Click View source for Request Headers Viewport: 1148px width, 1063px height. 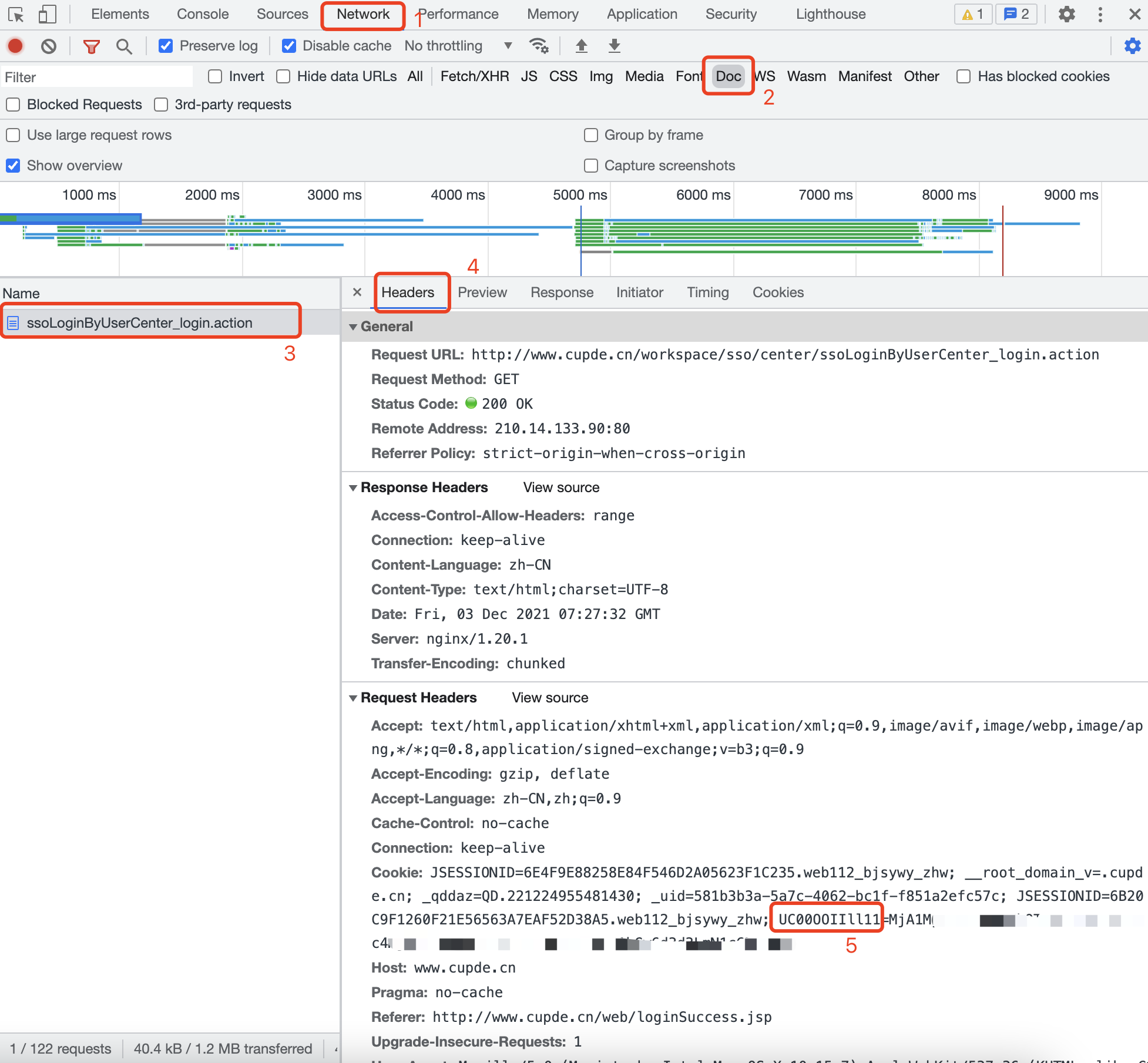click(550, 698)
